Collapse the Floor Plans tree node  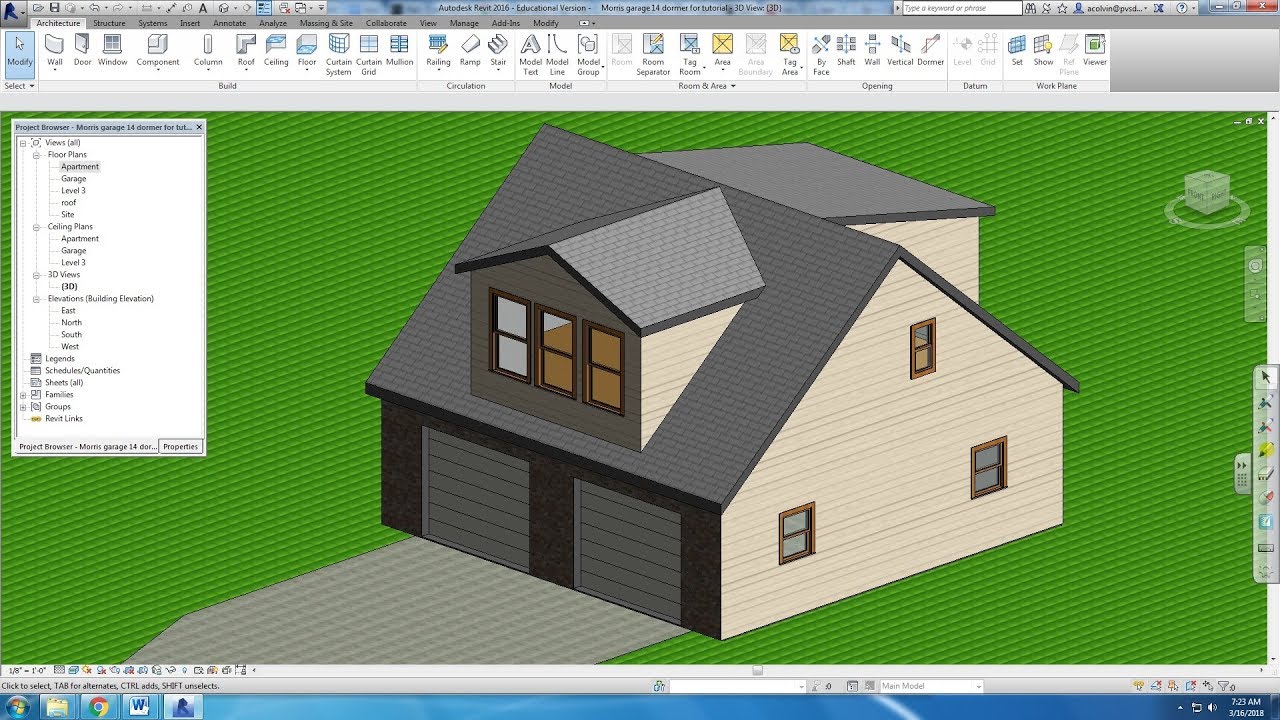pyautogui.click(x=36, y=155)
